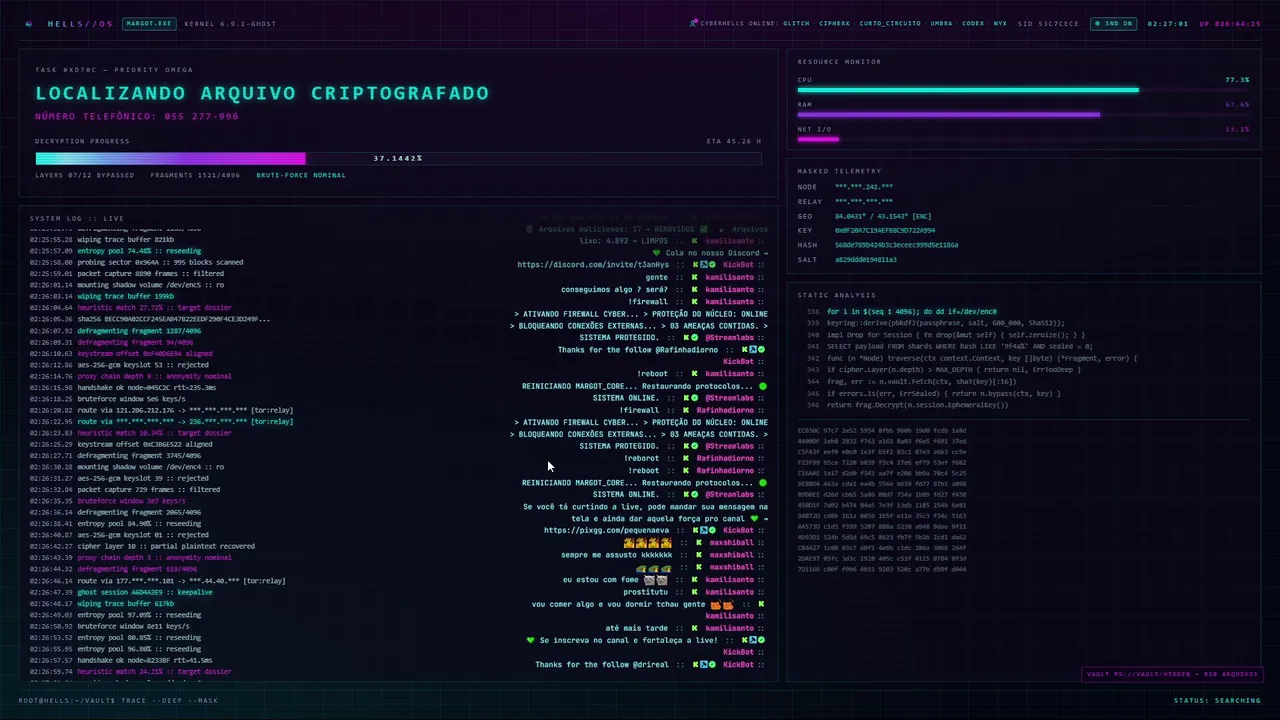1280x720 pixels.
Task: Click the KickBot name beside Discord invite
Action: (738, 265)
